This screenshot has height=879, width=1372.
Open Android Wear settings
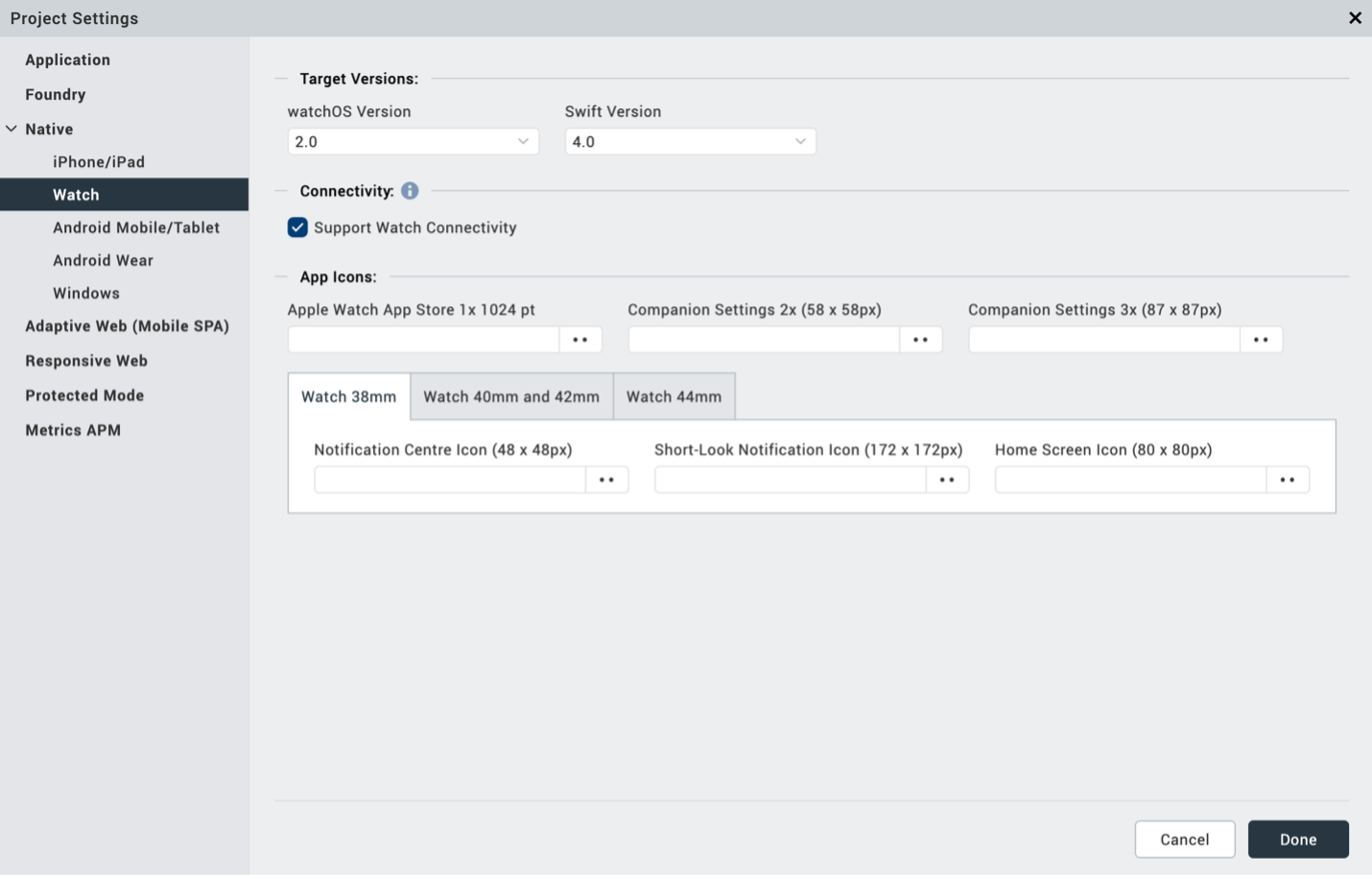[103, 260]
